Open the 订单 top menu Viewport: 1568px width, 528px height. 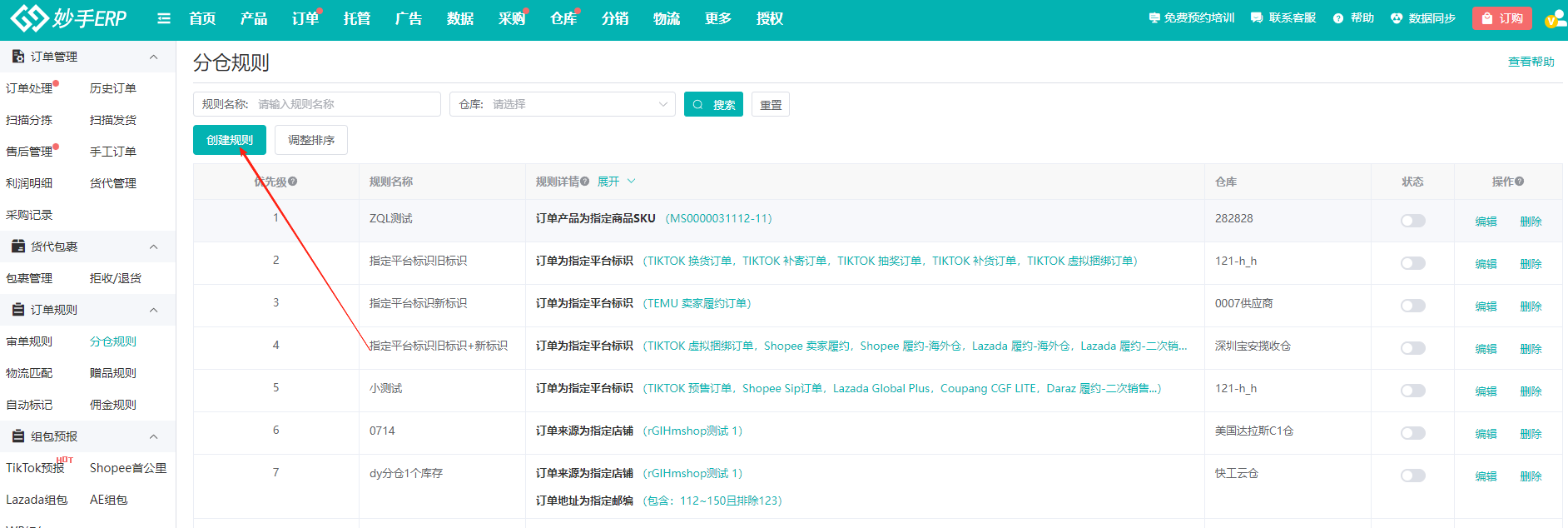point(305,18)
